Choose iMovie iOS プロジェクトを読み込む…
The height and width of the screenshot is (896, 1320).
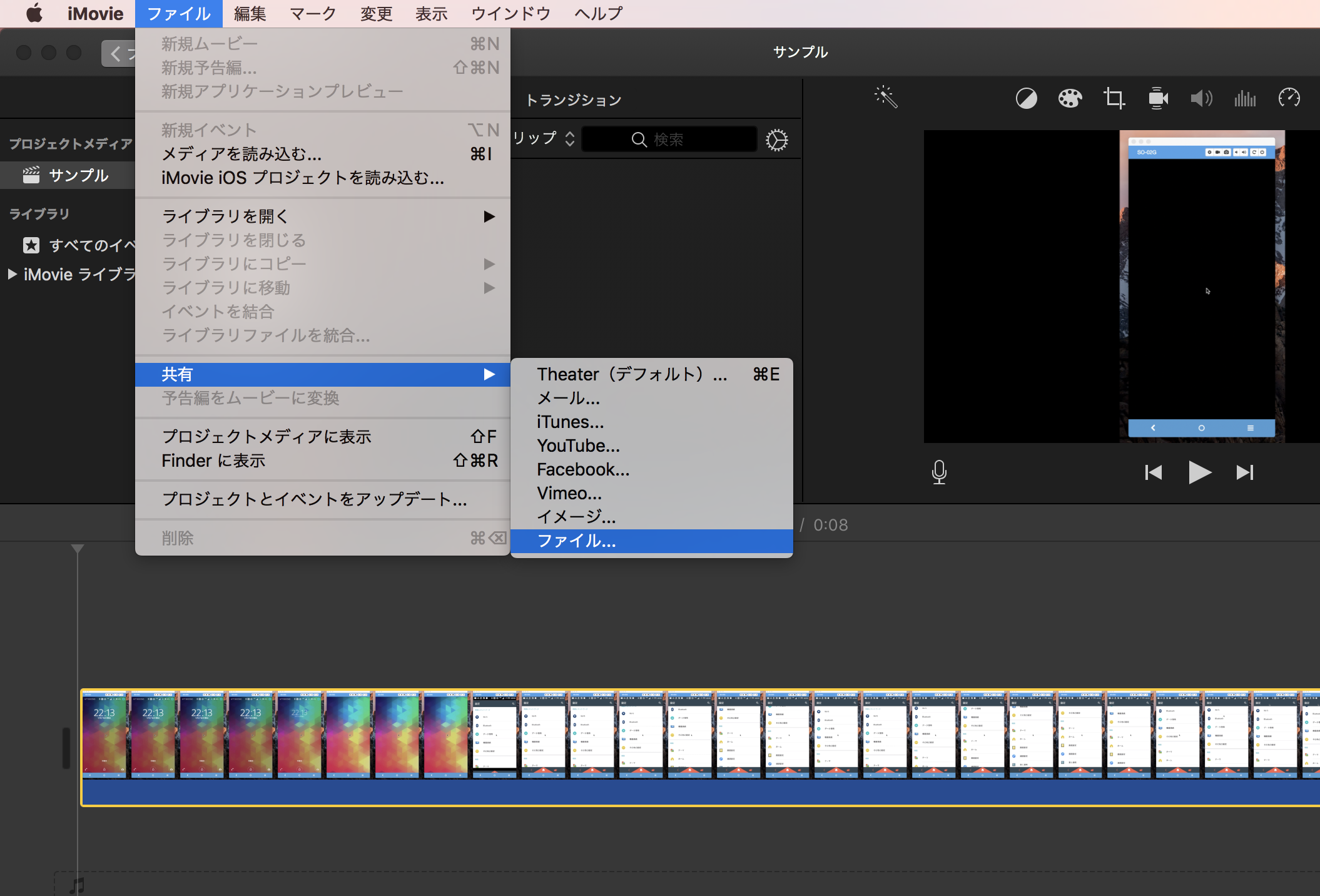(323, 178)
